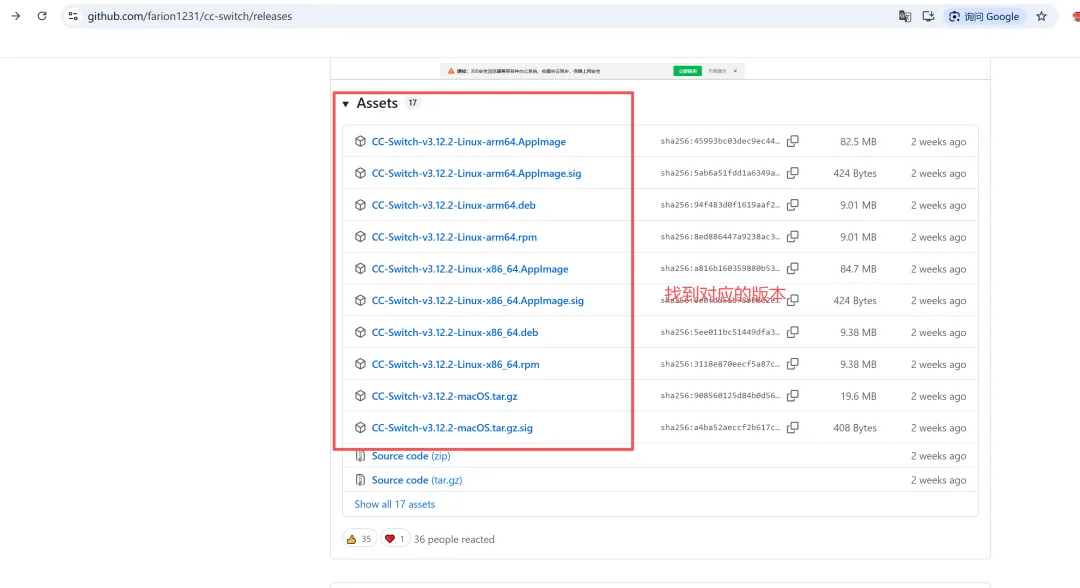Copy the sha256 hash for macOS.tar.gz.sig
The height and width of the screenshot is (588, 1080).
click(793, 428)
